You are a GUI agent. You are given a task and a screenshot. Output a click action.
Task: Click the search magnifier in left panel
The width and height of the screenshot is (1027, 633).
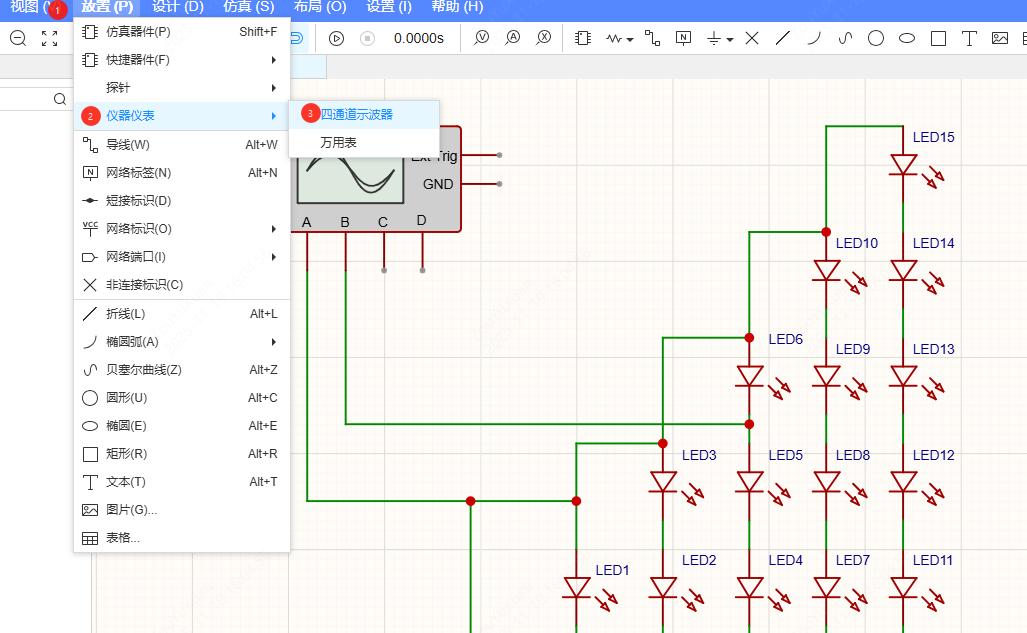(60, 99)
